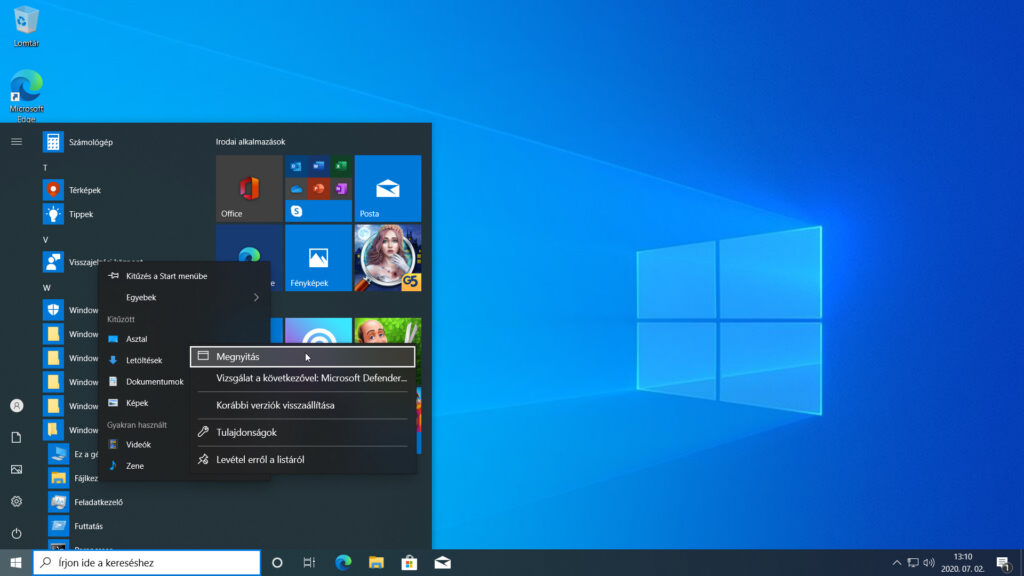This screenshot has width=1024, height=576.
Task: Open File Explorer from the taskbar
Action: [x=376, y=563]
